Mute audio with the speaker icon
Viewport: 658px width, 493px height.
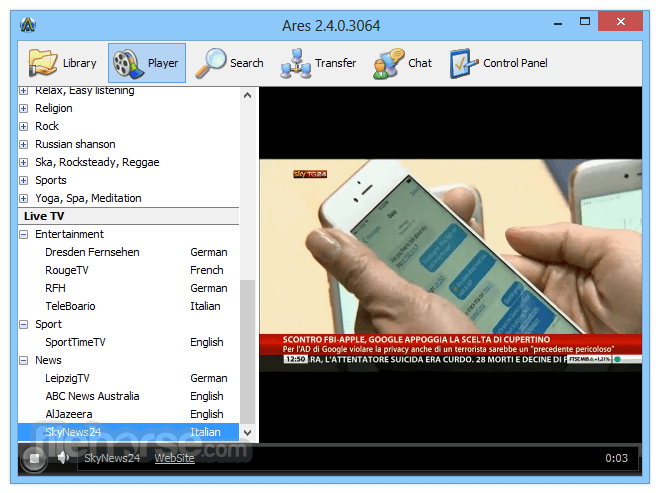pyautogui.click(x=63, y=457)
